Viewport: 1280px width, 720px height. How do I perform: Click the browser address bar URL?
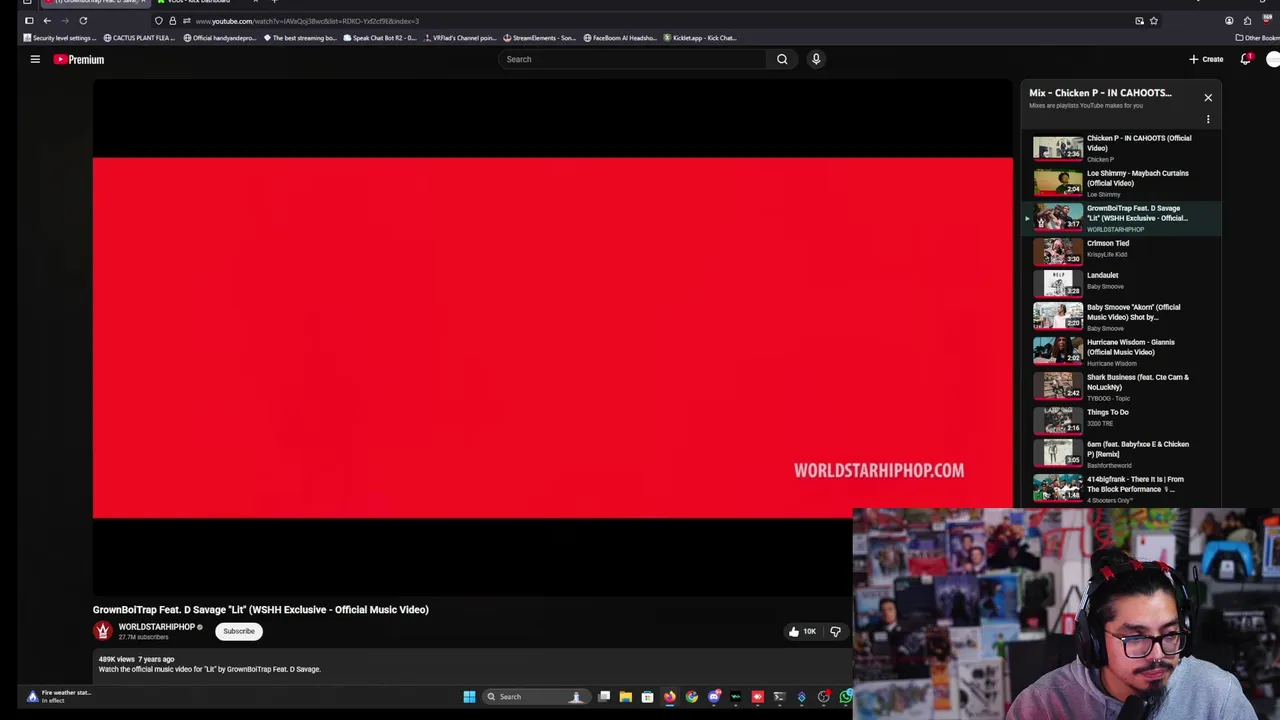tap(307, 21)
